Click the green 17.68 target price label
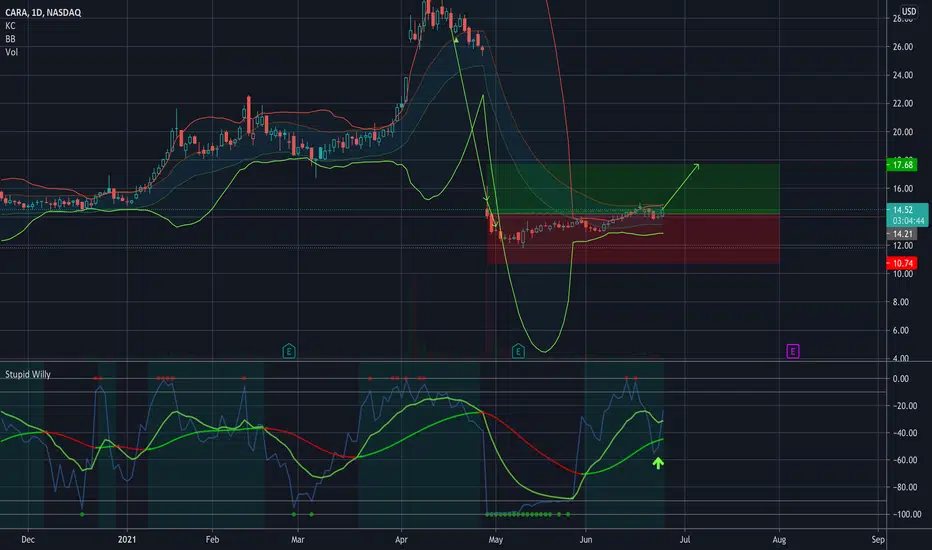This screenshot has width=932, height=550. point(902,165)
